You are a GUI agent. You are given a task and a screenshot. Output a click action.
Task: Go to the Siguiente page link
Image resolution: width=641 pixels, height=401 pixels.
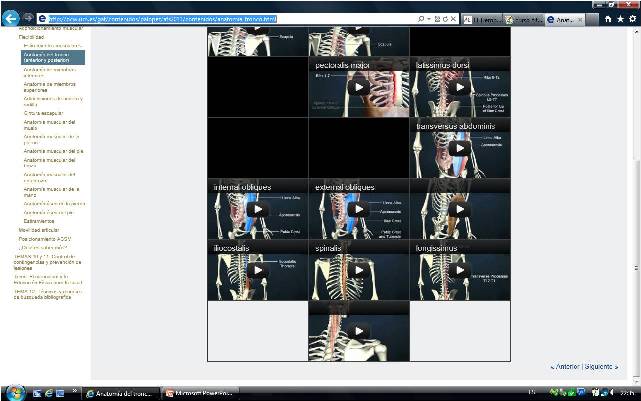(x=601, y=366)
